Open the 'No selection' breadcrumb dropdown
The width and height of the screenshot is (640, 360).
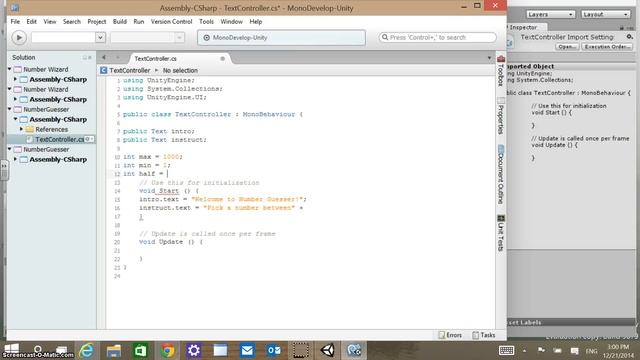(x=180, y=71)
